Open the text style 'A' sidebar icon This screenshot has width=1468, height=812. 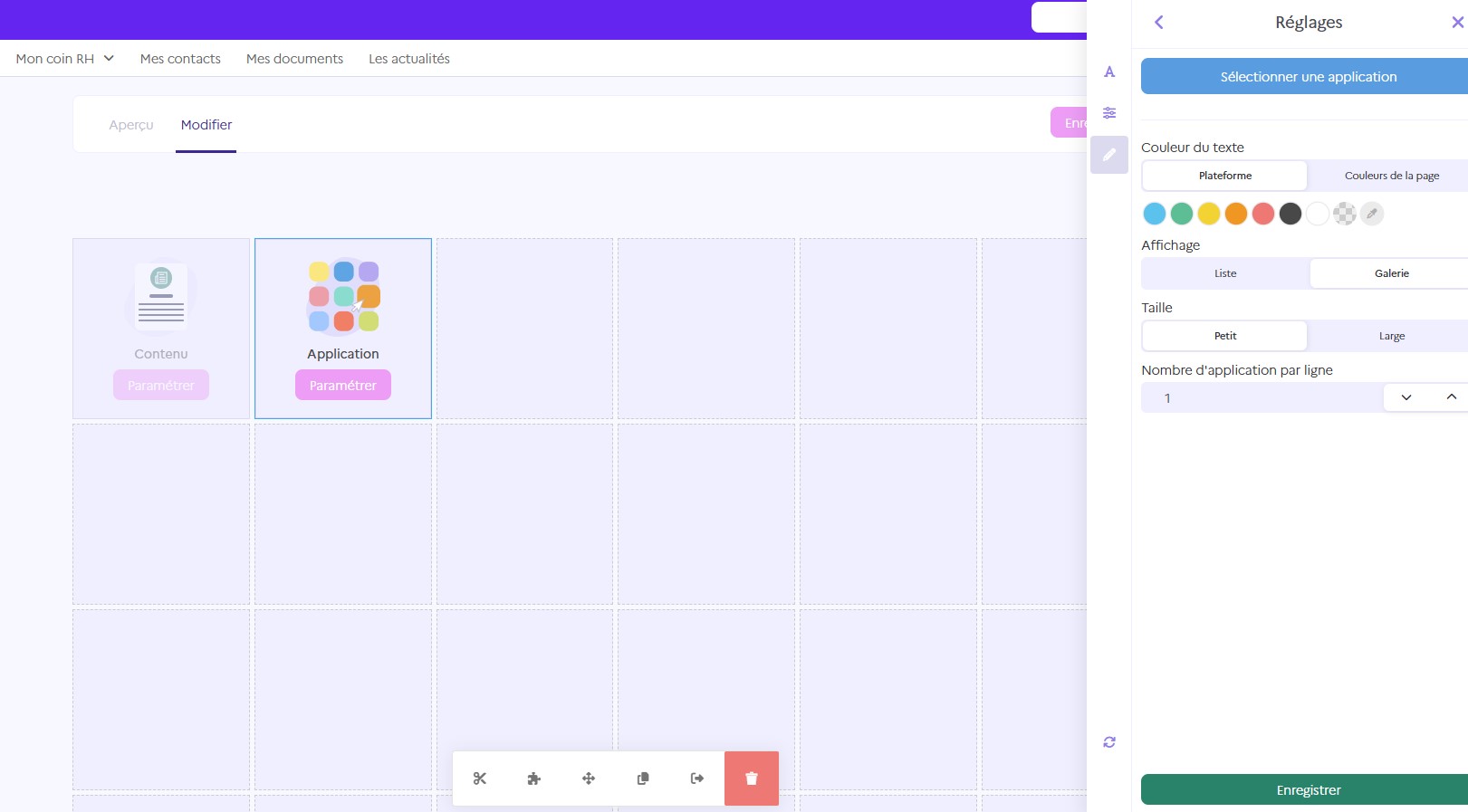click(1109, 72)
